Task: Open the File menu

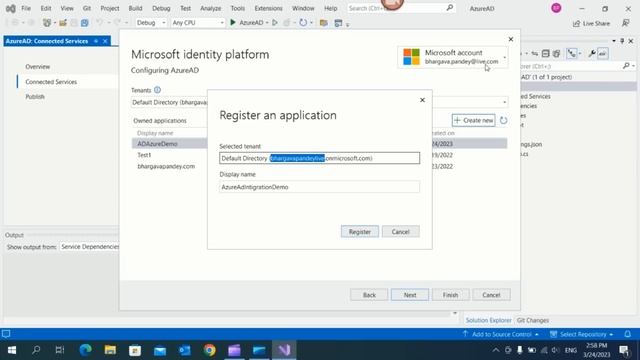Action: [26, 8]
